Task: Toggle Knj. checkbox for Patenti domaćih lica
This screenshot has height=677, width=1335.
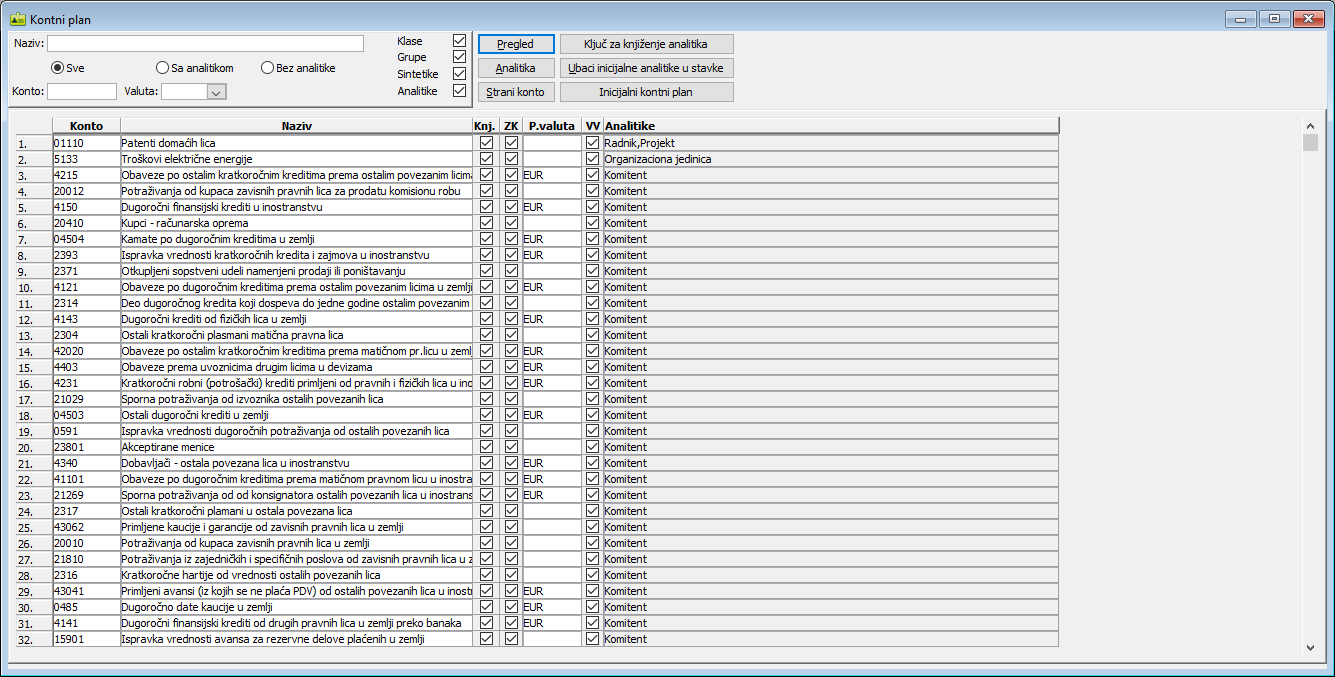Action: [x=487, y=143]
